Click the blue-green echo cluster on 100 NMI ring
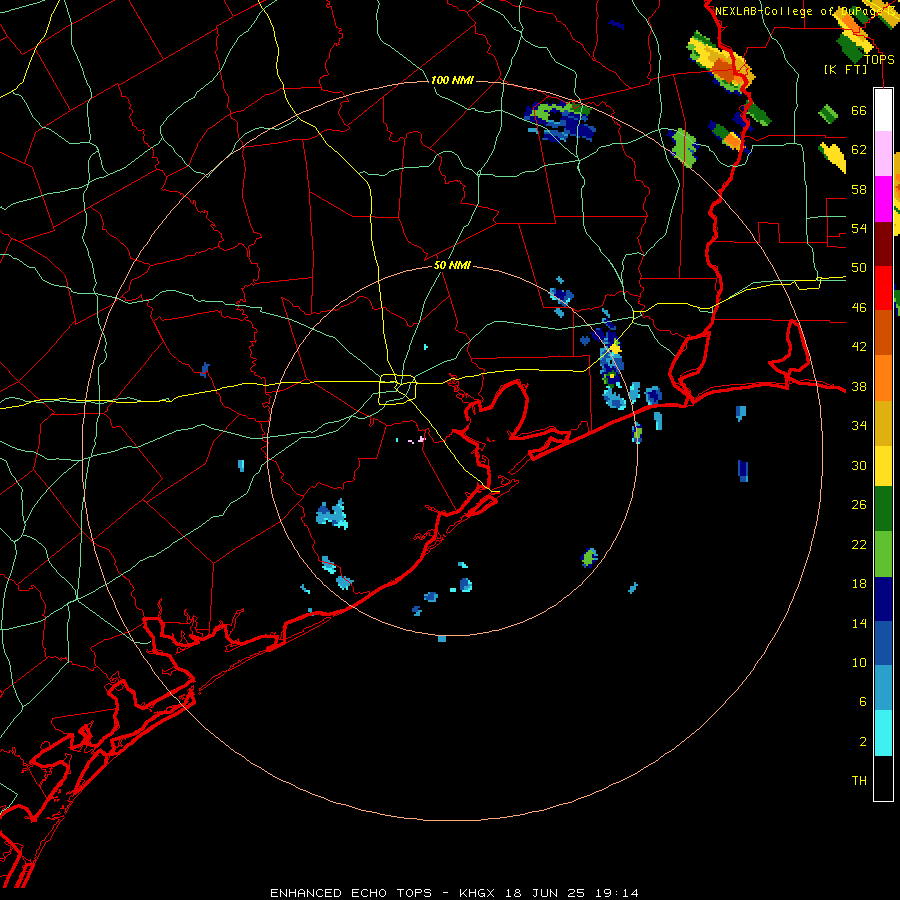This screenshot has height=900, width=900. (559, 121)
